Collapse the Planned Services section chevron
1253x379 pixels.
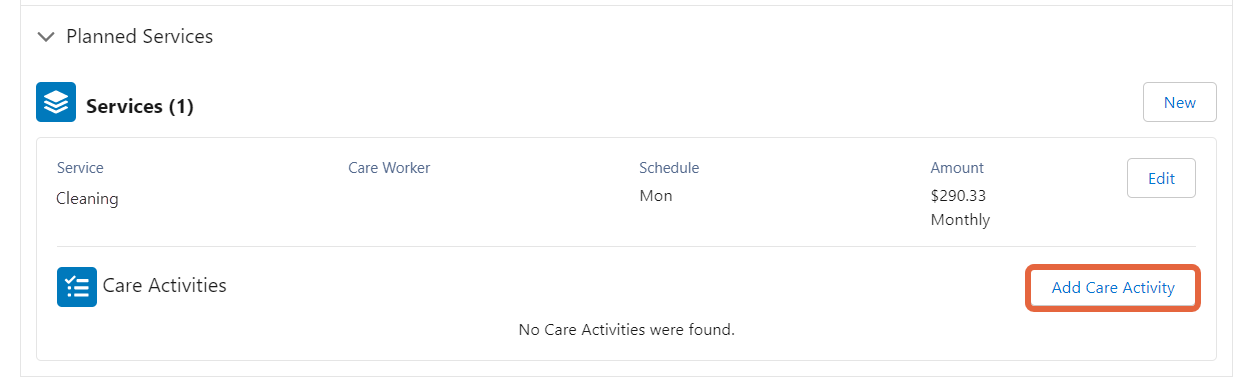(x=45, y=37)
